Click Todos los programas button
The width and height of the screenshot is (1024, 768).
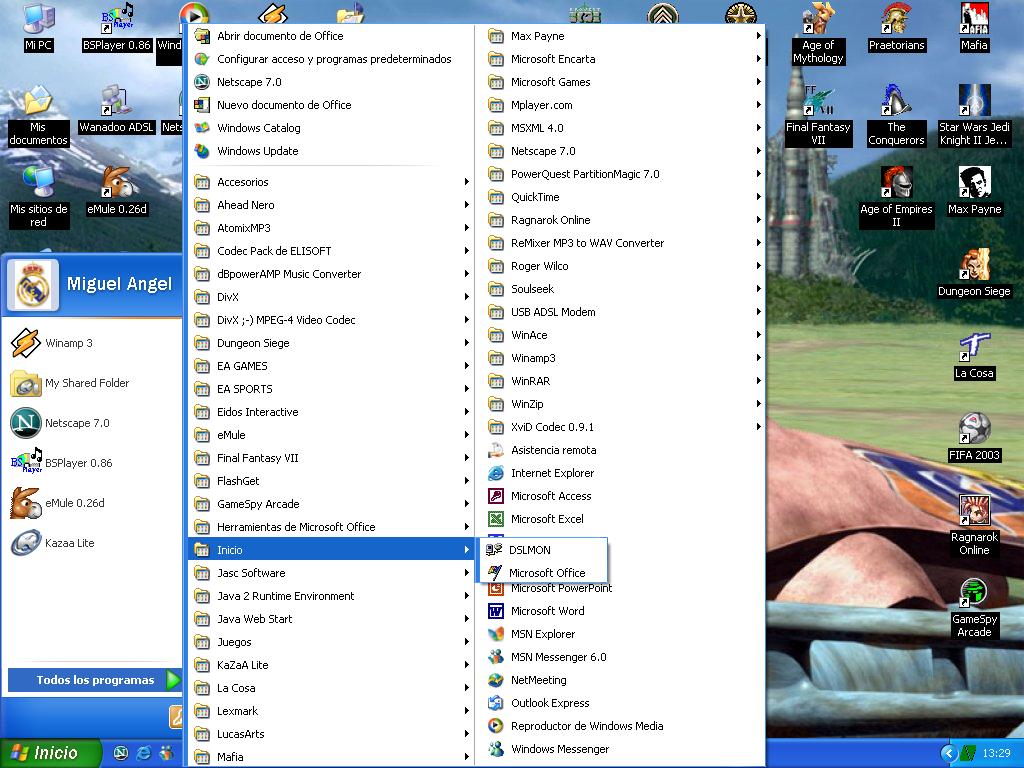coord(95,680)
